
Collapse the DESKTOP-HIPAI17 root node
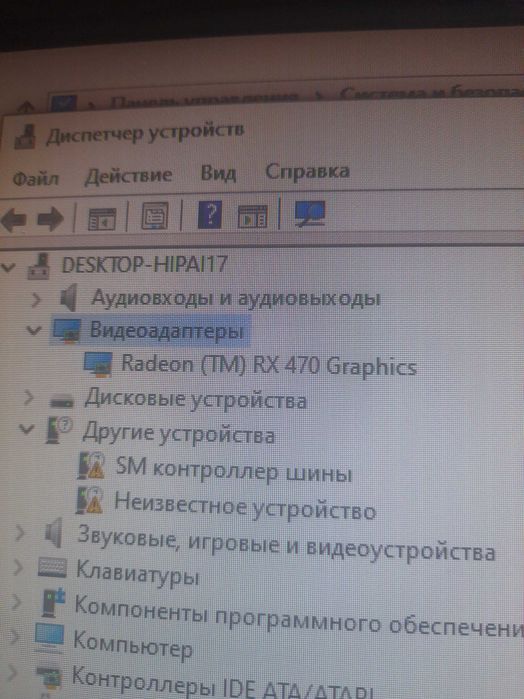tap(8, 267)
